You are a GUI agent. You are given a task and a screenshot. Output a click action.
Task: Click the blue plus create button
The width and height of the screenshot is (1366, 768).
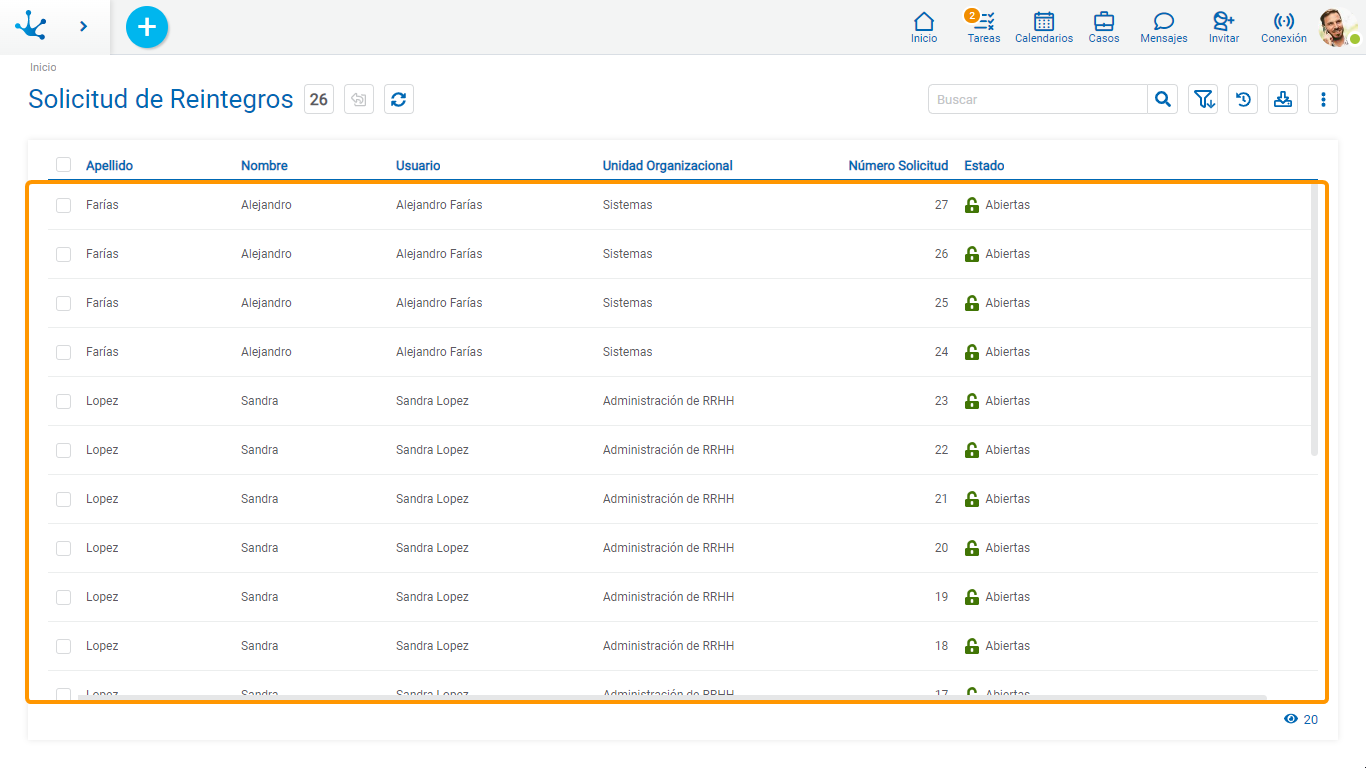click(147, 27)
